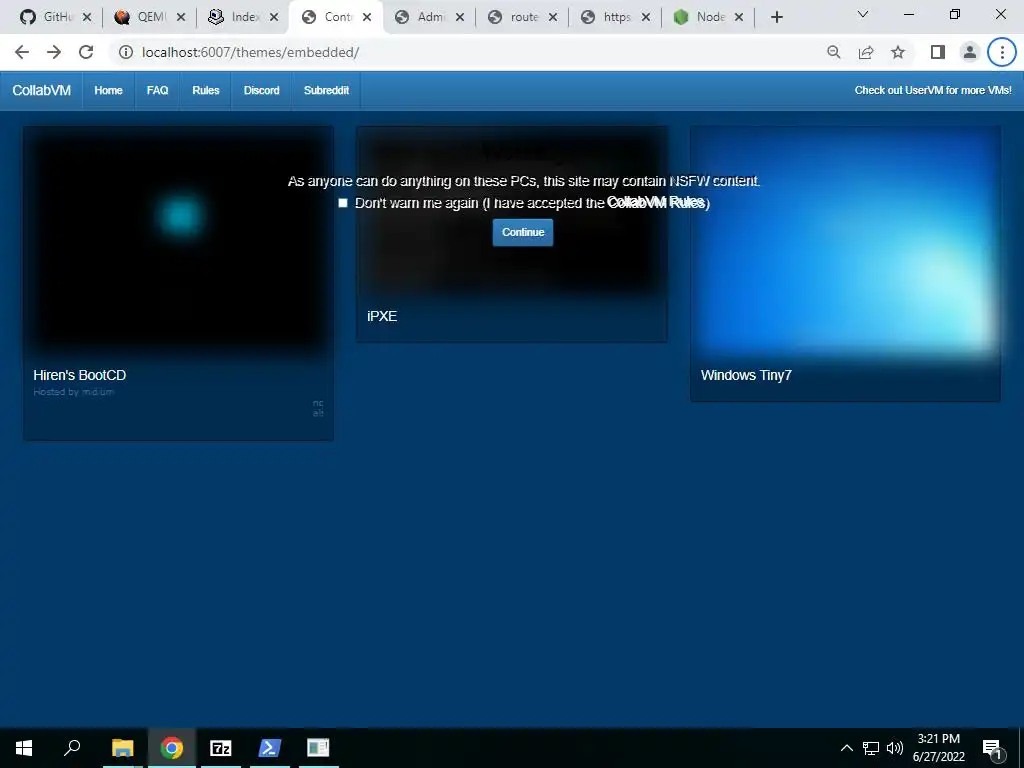The width and height of the screenshot is (1024, 768).
Task: Share this page icon
Action: 866,52
